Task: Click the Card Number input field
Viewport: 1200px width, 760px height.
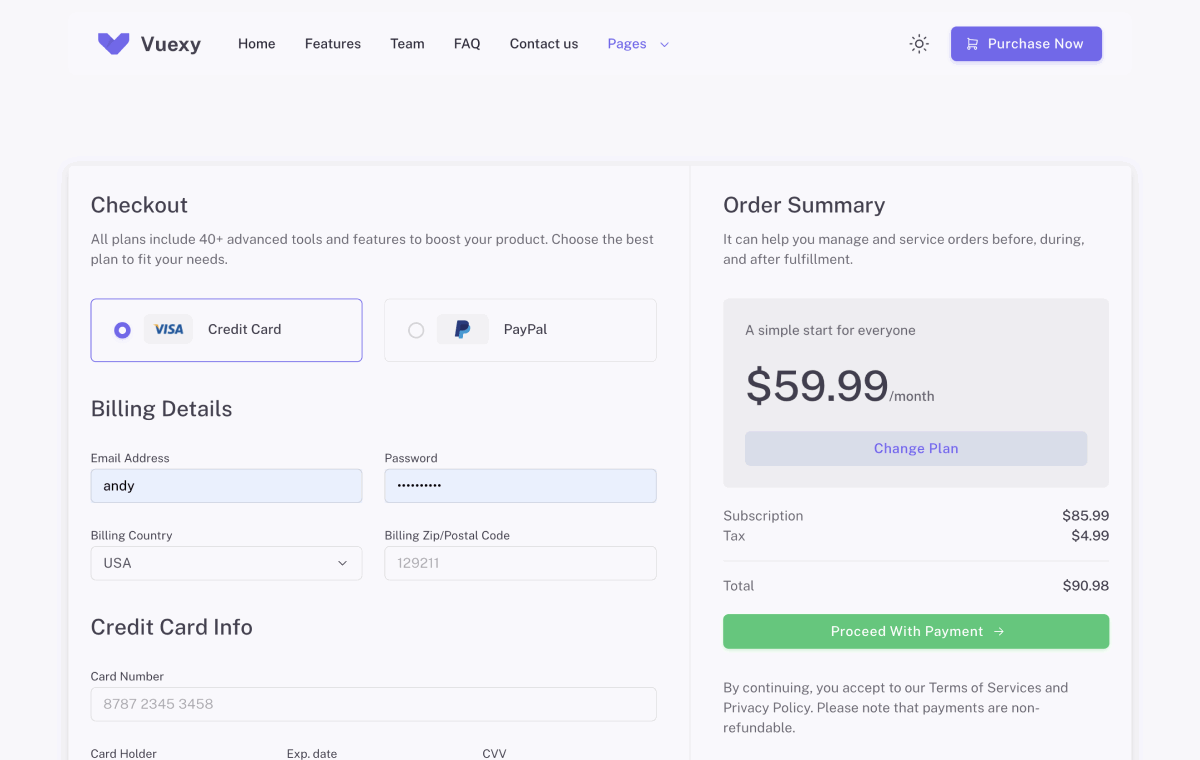Action: tap(373, 704)
